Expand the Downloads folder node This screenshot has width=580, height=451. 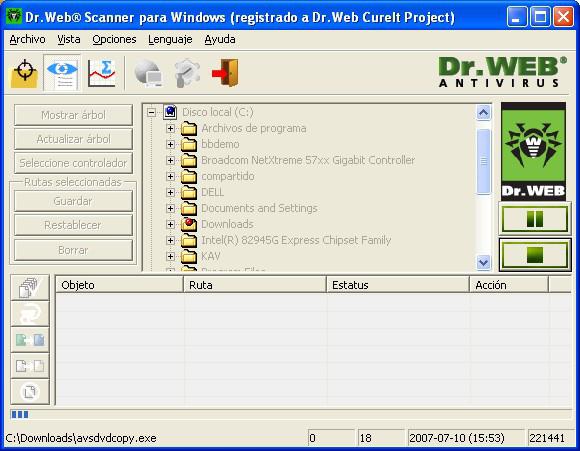[x=171, y=224]
